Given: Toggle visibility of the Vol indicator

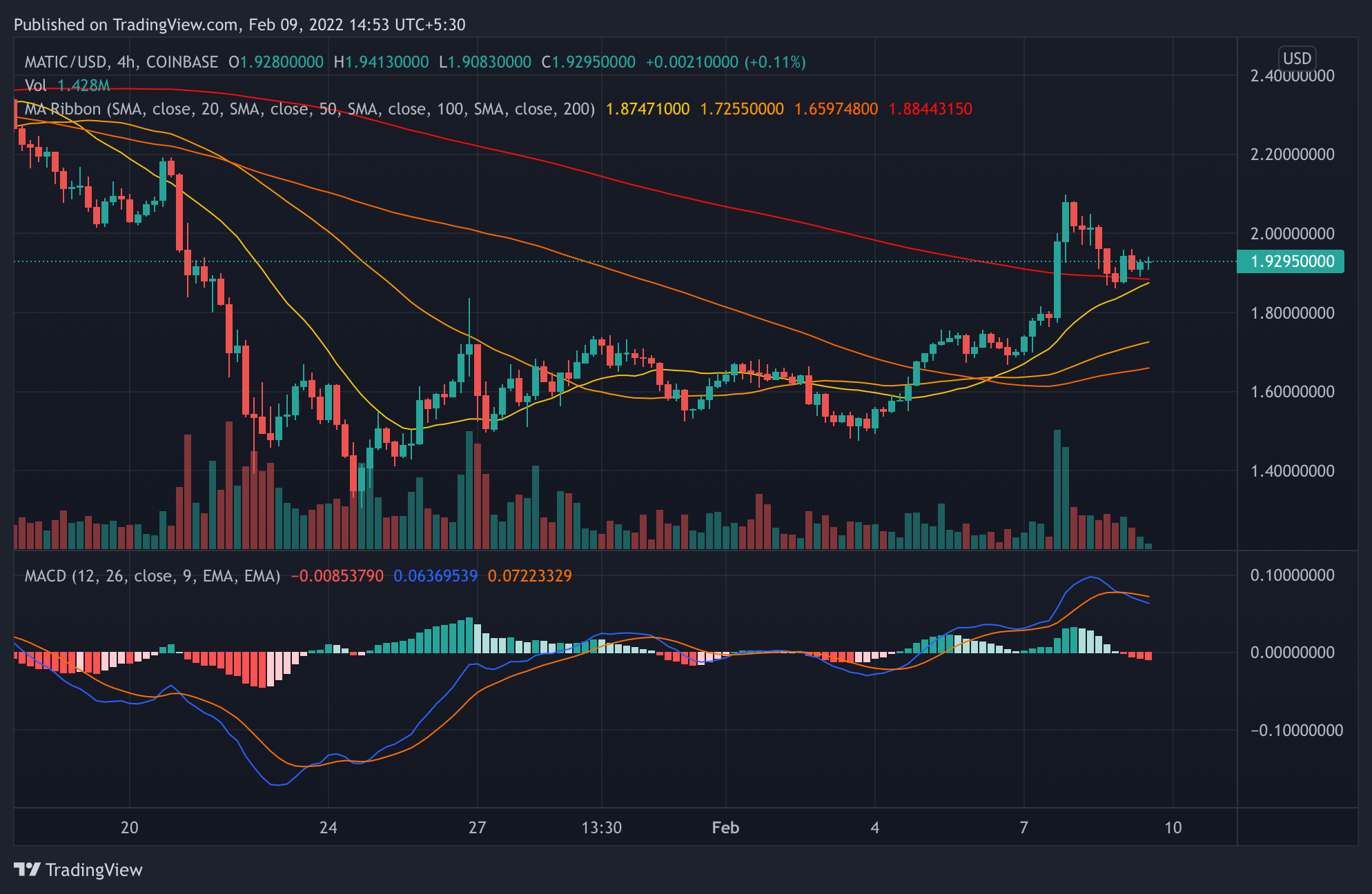Looking at the screenshot, I should pyautogui.click(x=35, y=84).
